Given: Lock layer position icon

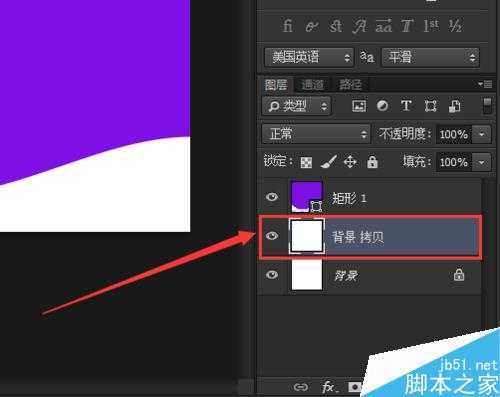Looking at the screenshot, I should pyautogui.click(x=350, y=162).
